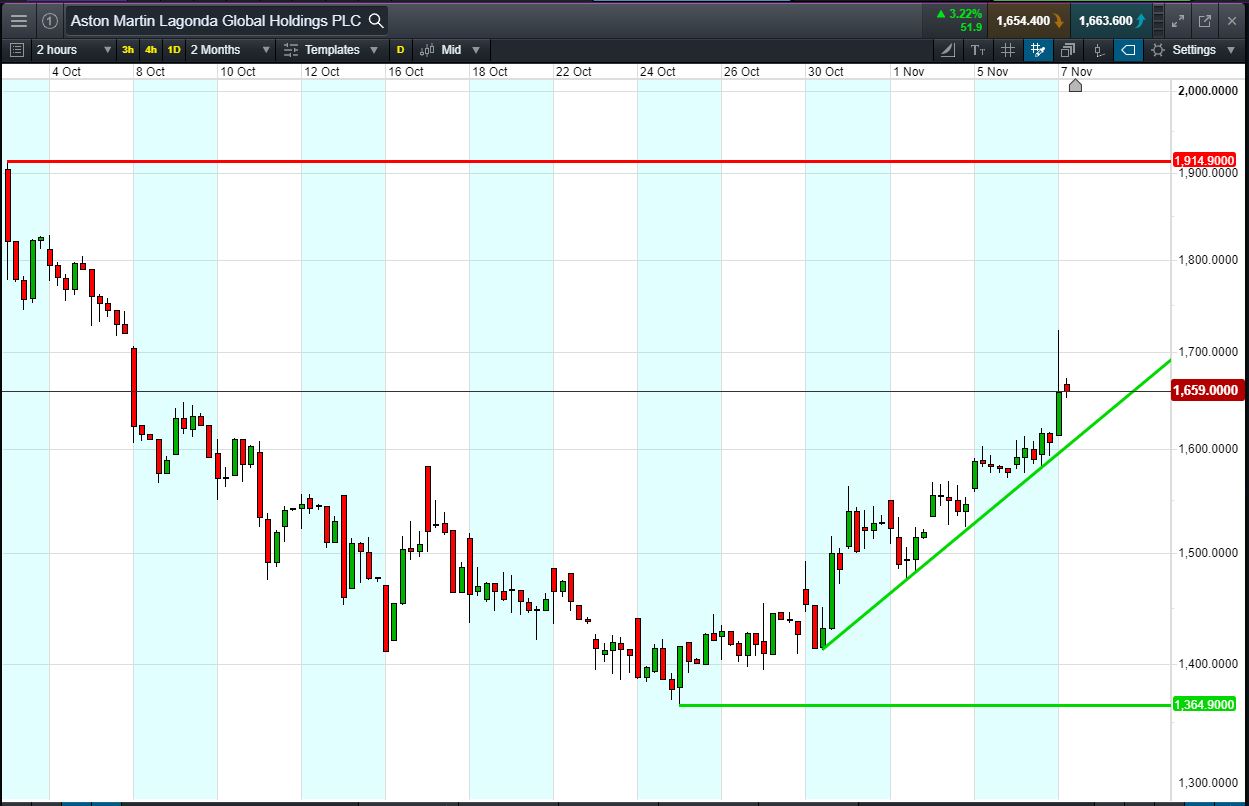This screenshot has width=1249, height=806.
Task: Click the grey marker below 7 Nov
Action: 1075,86
